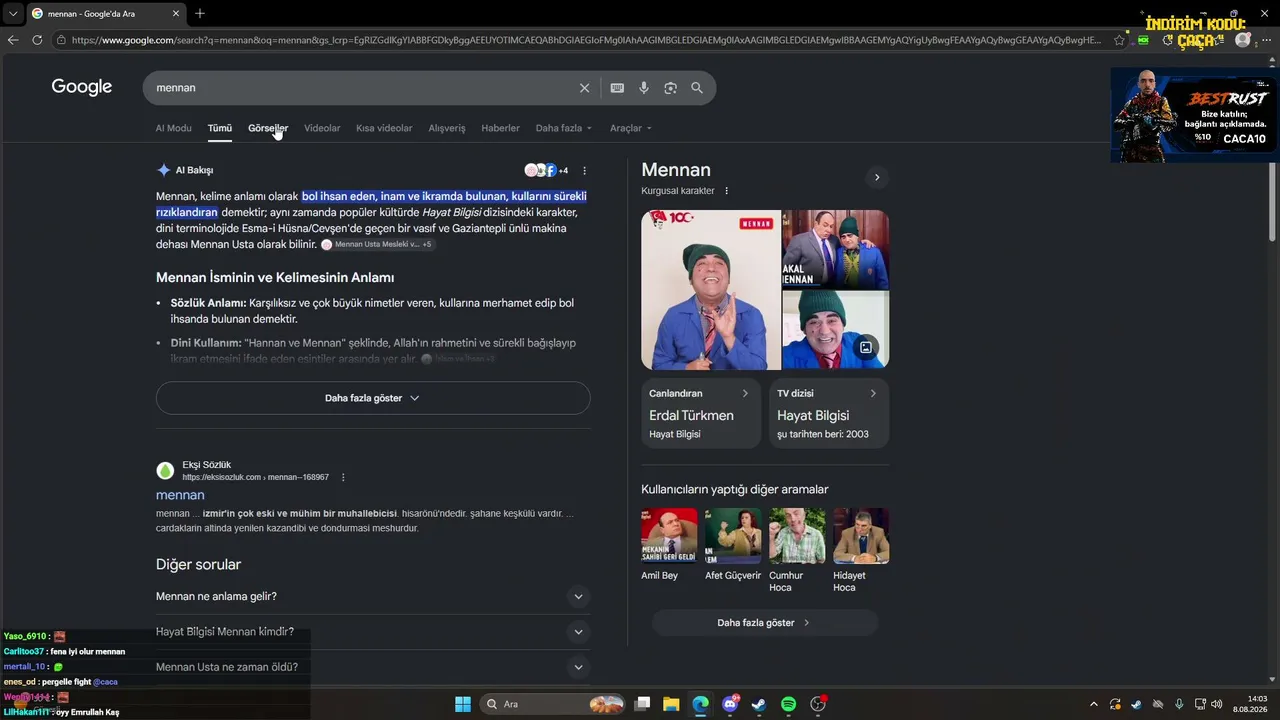The image size is (1280, 720).
Task: Open the Haberler tab
Action: click(500, 128)
